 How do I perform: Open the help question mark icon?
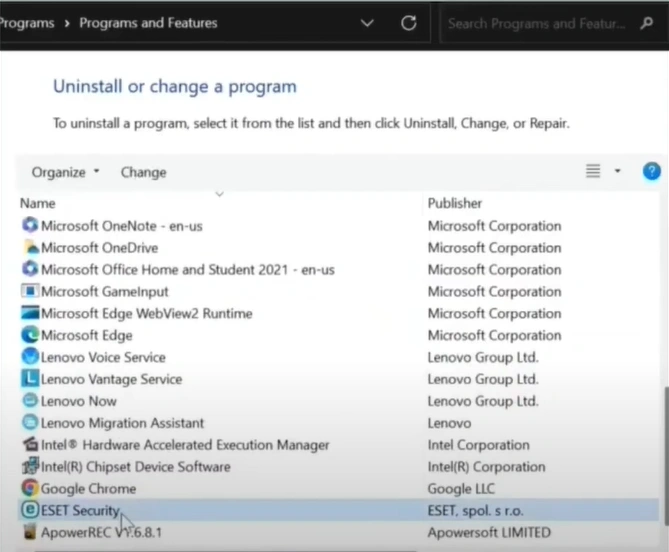(x=652, y=171)
